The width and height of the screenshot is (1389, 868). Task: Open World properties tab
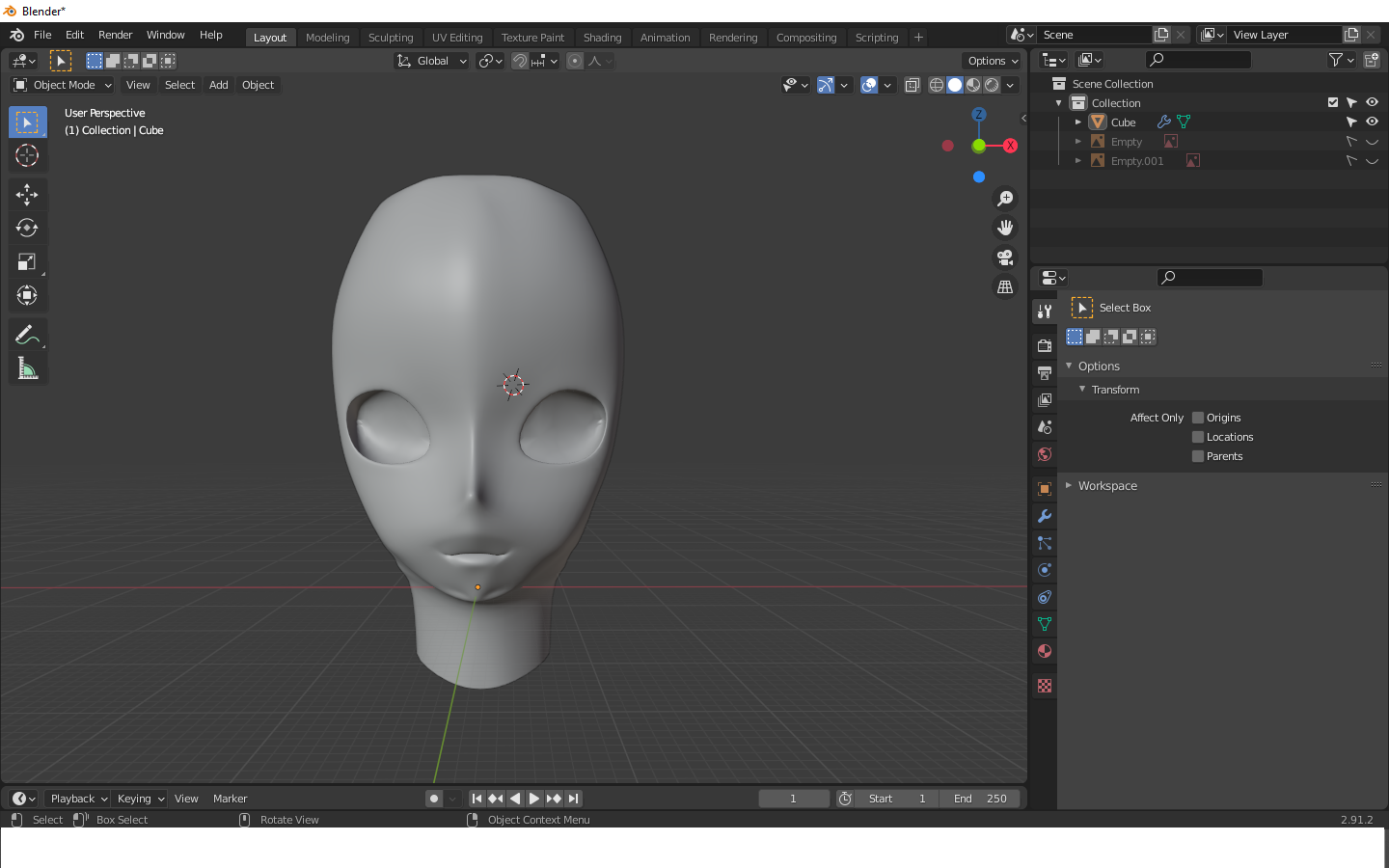pos(1045,454)
